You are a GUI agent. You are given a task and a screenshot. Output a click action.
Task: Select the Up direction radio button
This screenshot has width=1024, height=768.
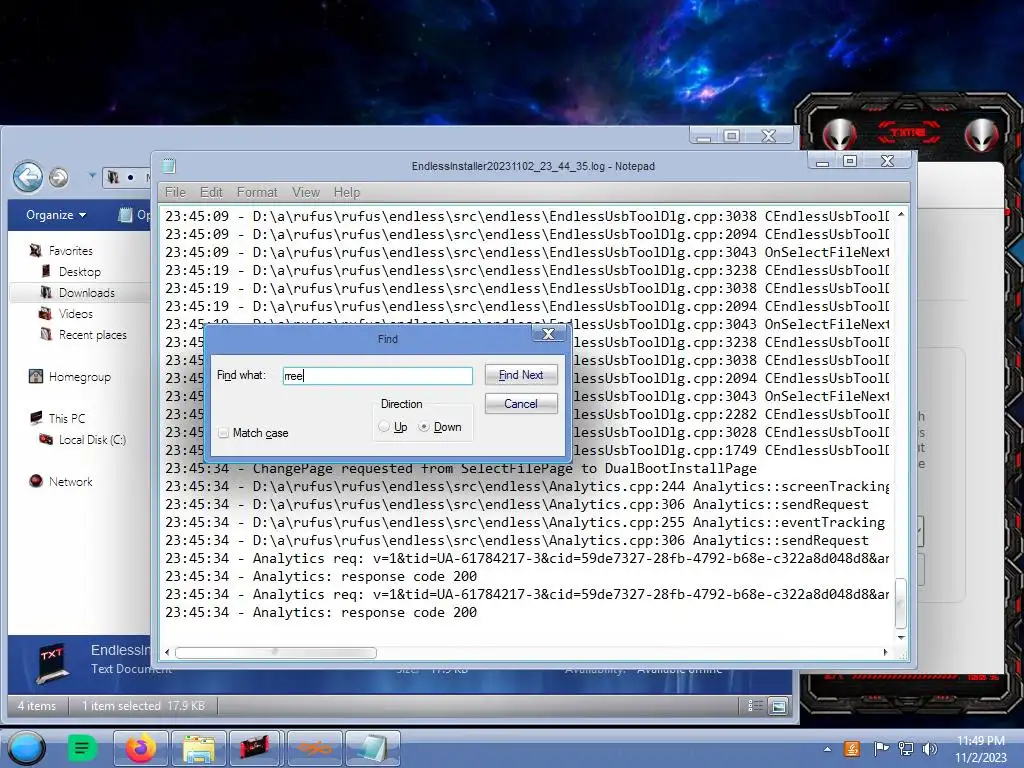point(384,426)
